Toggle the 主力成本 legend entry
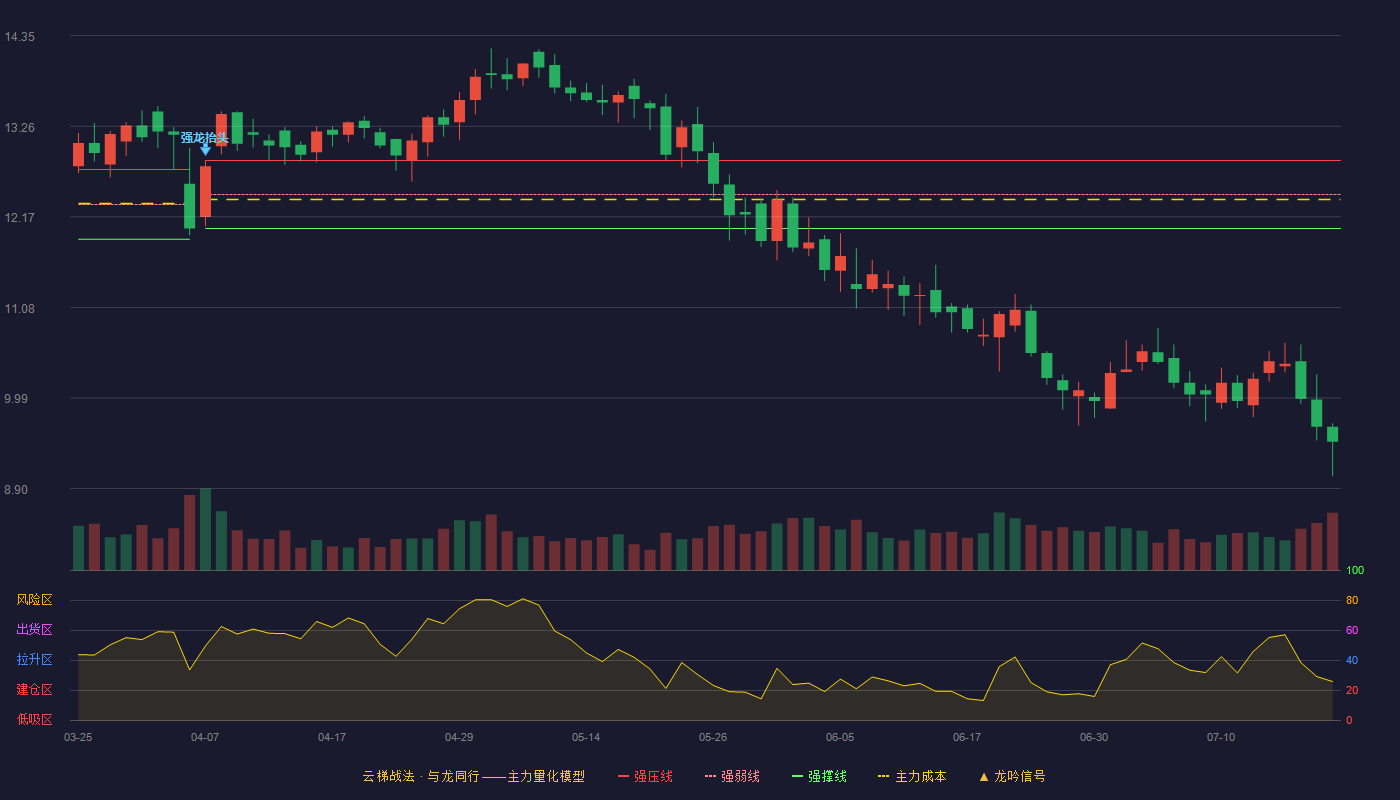This screenshot has width=1400, height=800. click(x=912, y=776)
